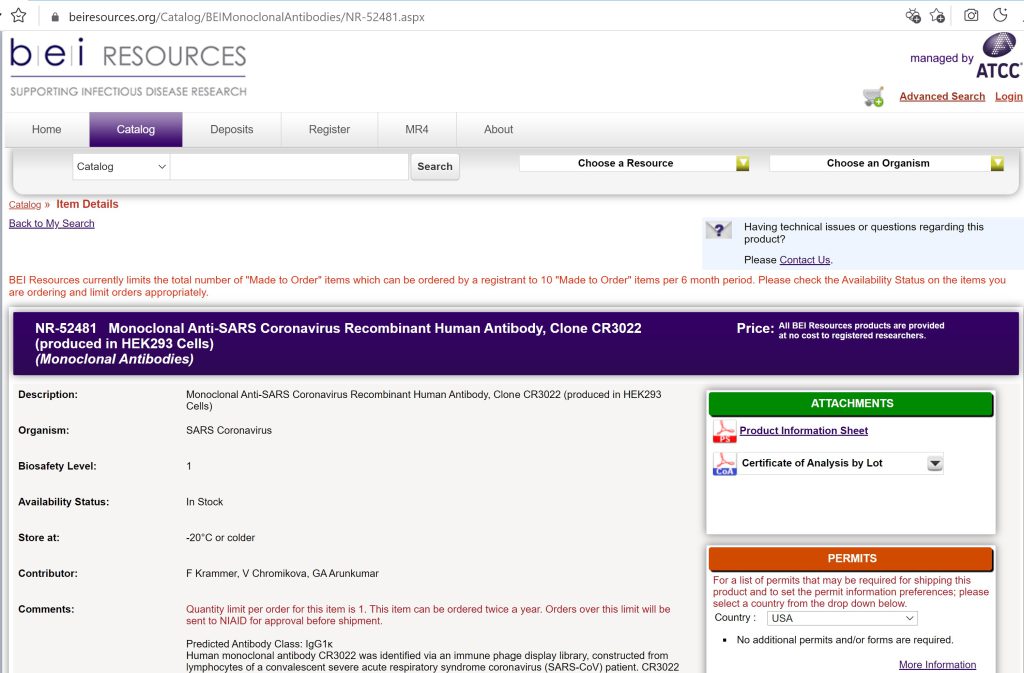The image size is (1024, 673).
Task: Open the favorites star-plus icon
Action: point(938,16)
